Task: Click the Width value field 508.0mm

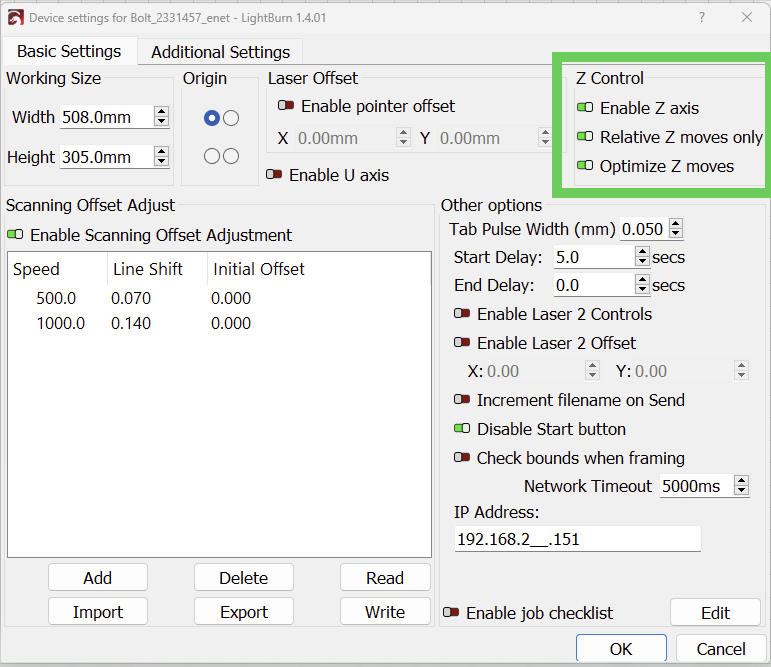Action: point(107,117)
